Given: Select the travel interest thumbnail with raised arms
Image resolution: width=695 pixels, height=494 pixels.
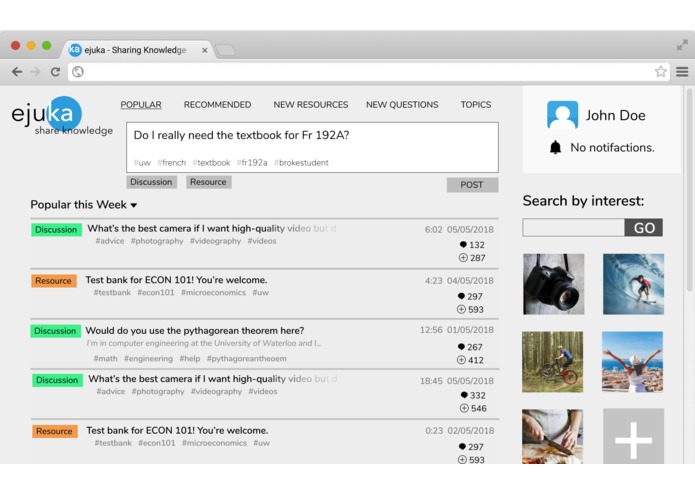Looking at the screenshot, I should pyautogui.click(x=632, y=362).
